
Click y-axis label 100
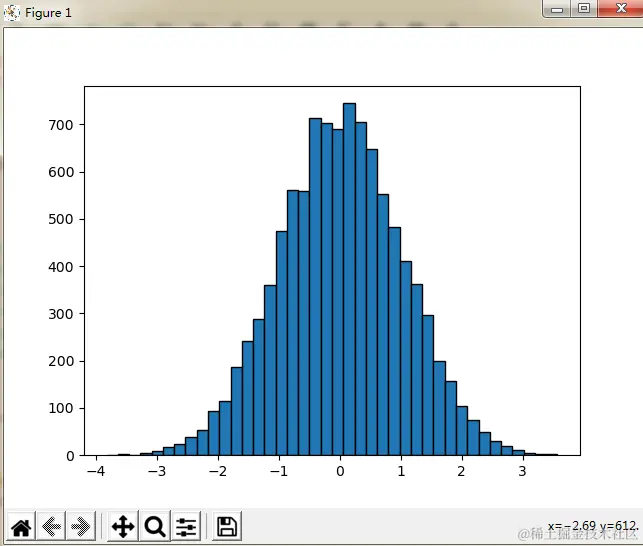point(61,409)
